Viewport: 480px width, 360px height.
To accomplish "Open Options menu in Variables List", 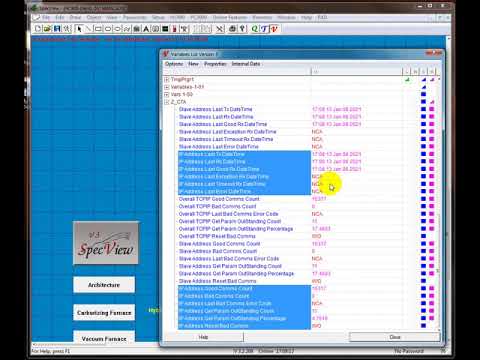I will 174,64.
